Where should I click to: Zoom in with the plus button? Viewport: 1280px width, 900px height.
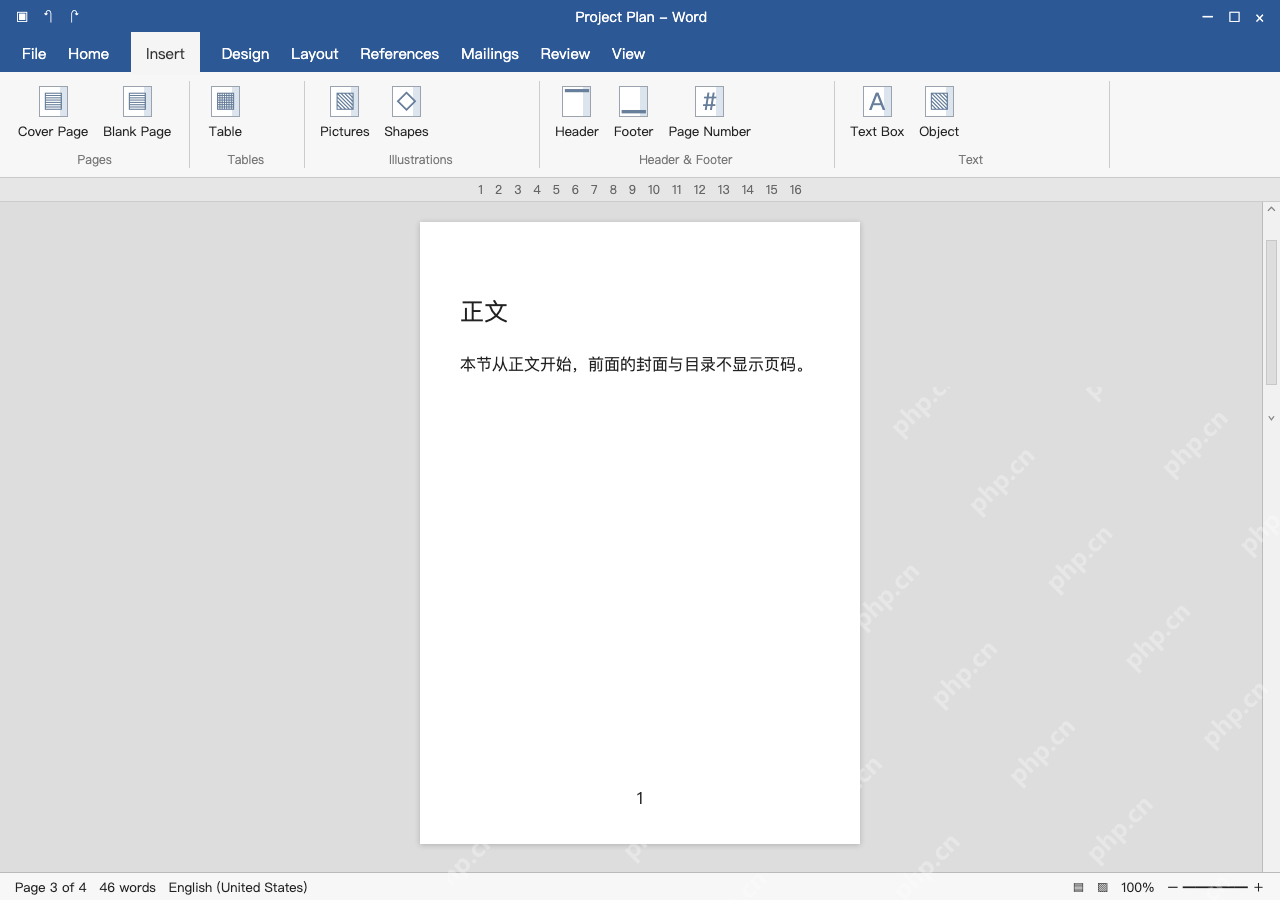[1258, 887]
